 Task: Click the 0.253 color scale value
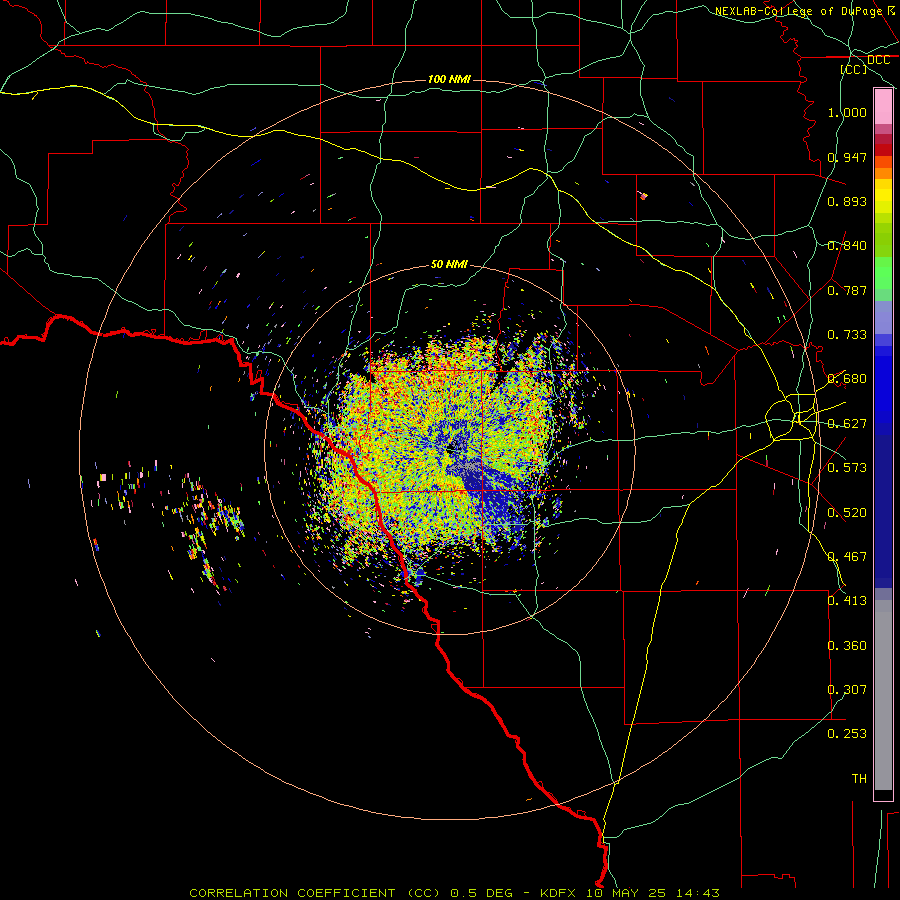pyautogui.click(x=847, y=734)
